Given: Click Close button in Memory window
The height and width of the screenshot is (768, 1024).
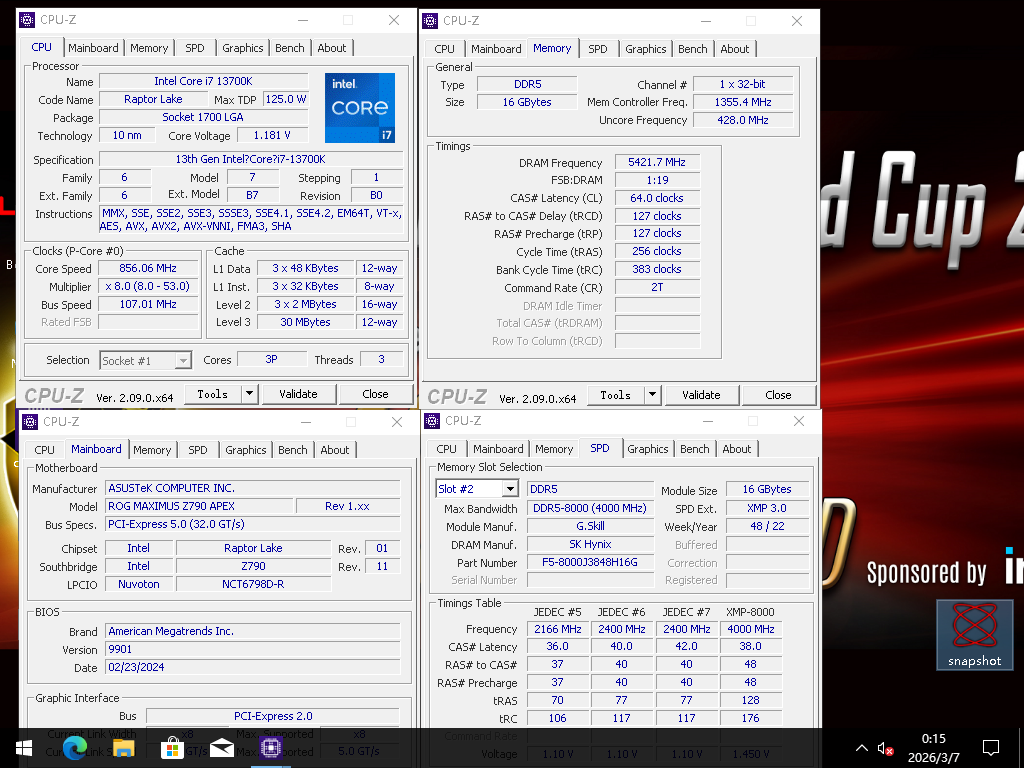Looking at the screenshot, I should [778, 395].
